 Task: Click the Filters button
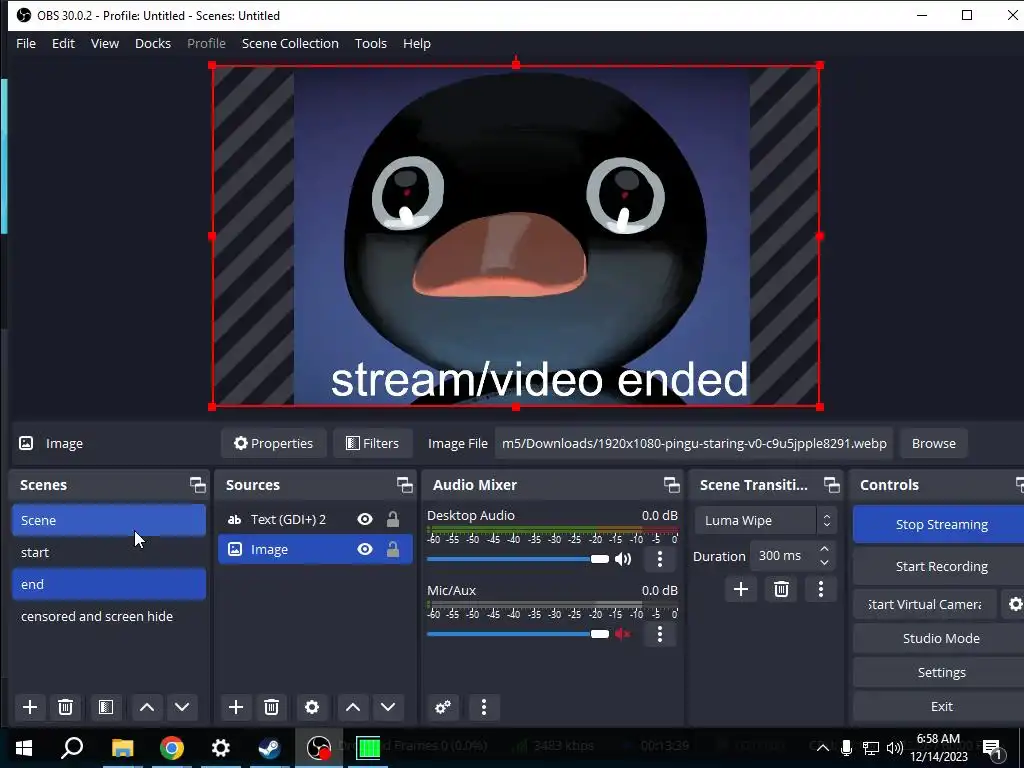tap(372, 443)
